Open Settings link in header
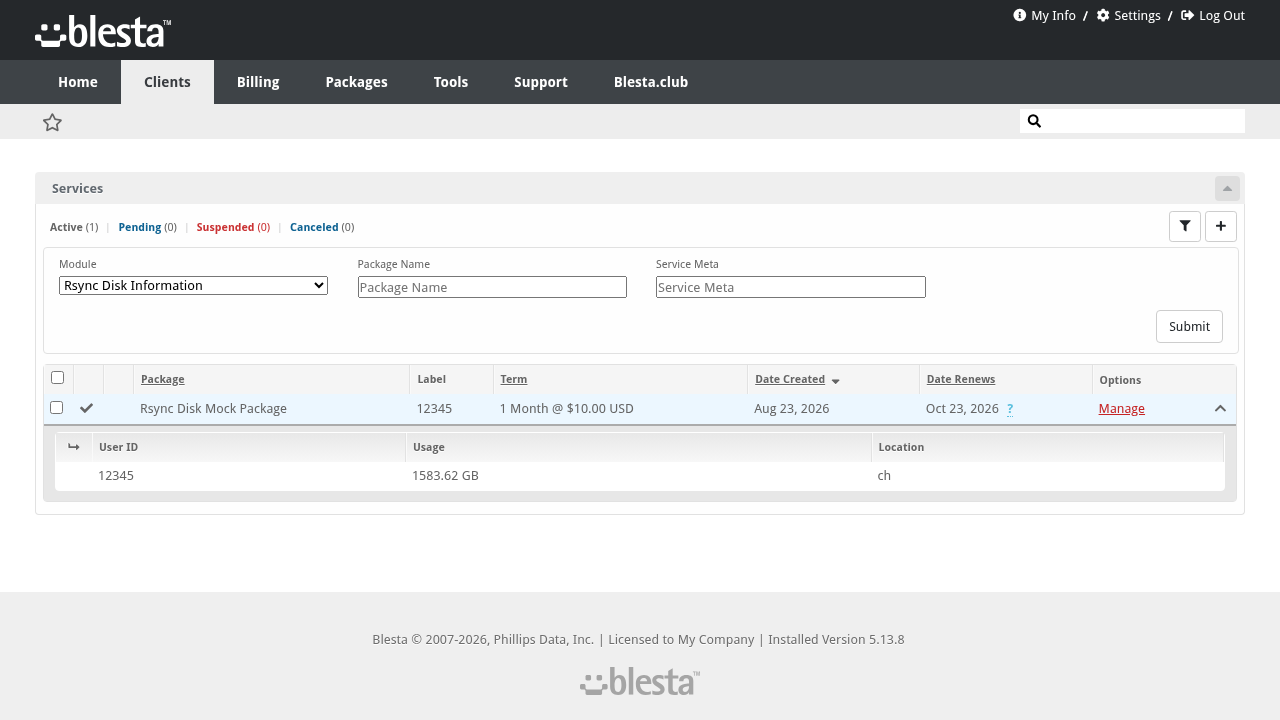The image size is (1280, 720). (1128, 16)
